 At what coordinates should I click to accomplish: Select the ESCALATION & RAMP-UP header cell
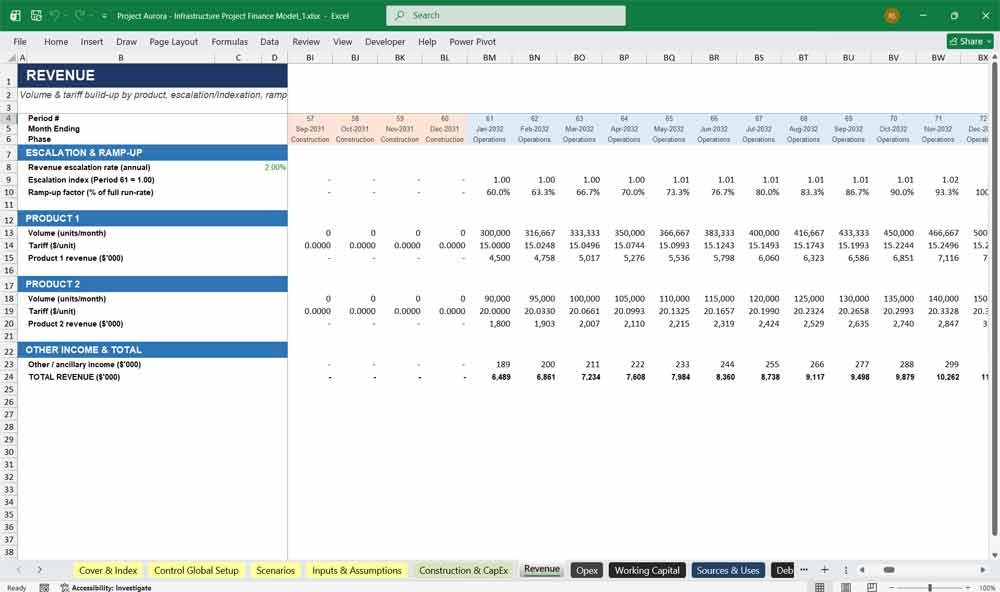coord(152,153)
